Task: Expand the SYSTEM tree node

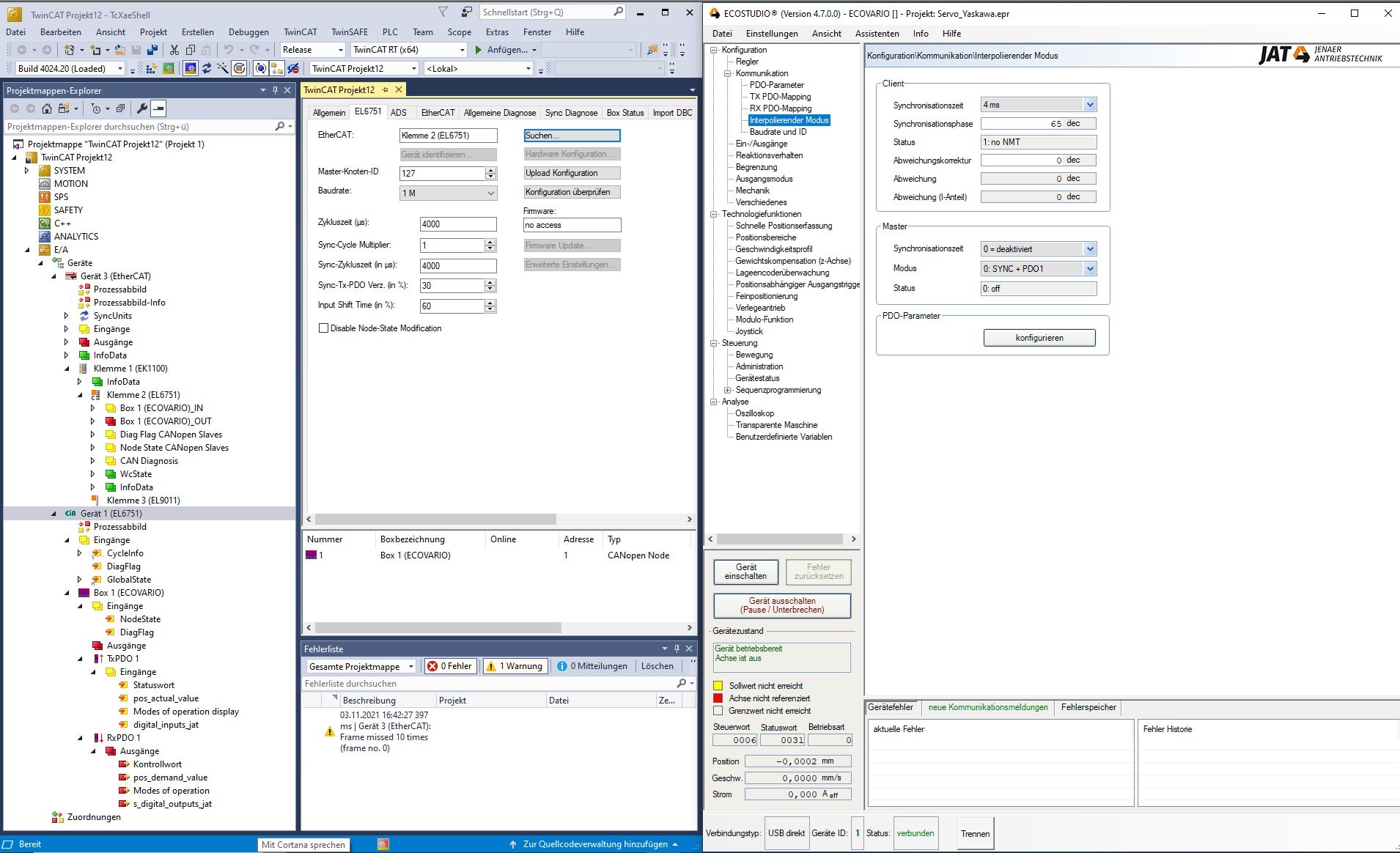Action: pos(27,171)
